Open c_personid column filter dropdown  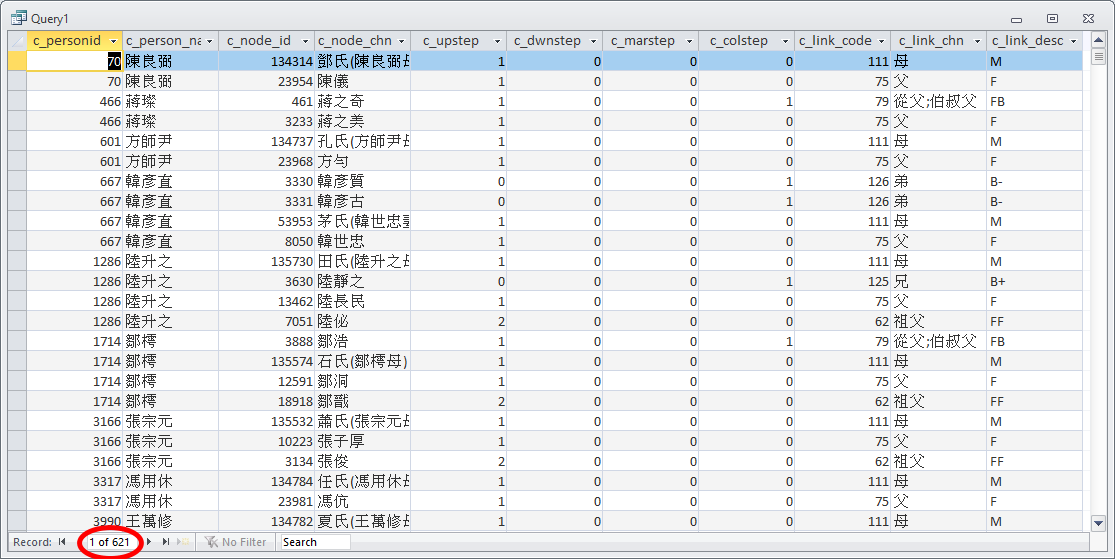[x=114, y=41]
